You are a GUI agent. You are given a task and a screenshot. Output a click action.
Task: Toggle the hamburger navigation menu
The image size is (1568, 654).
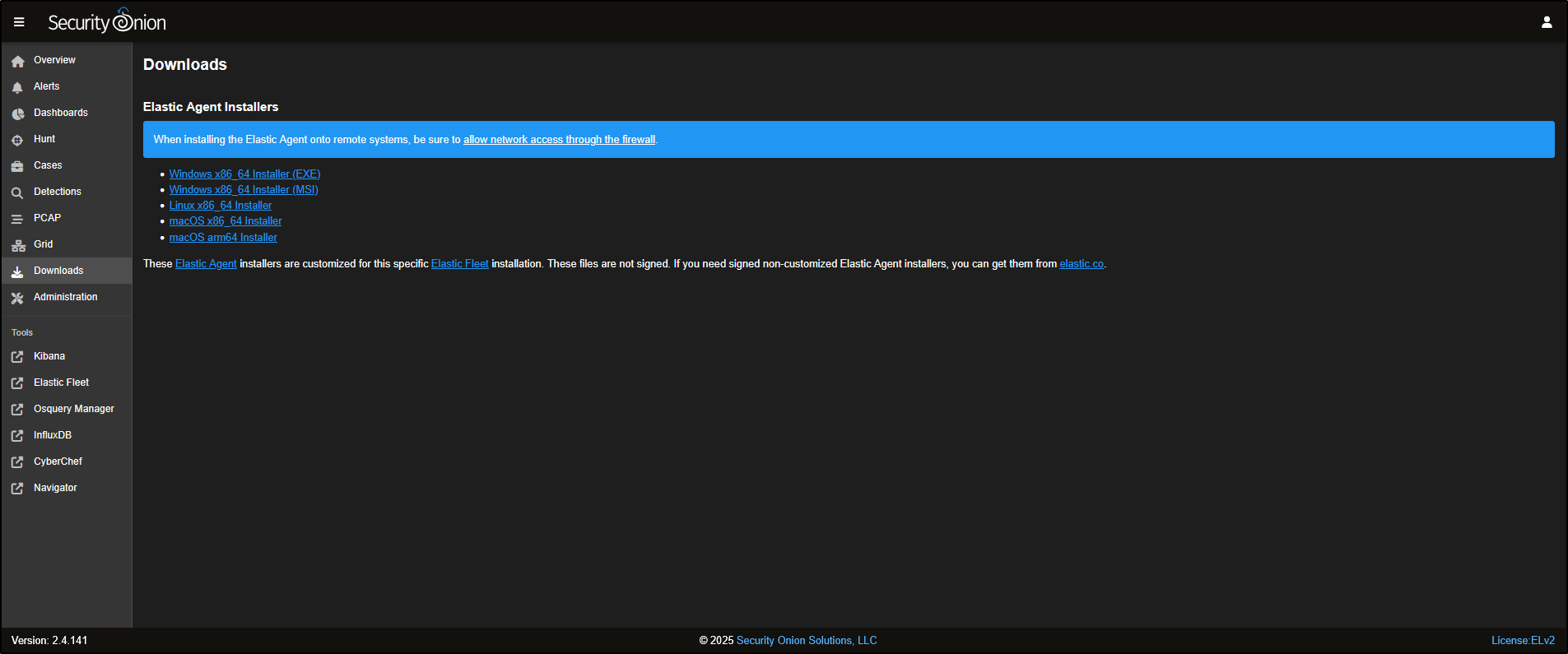[x=19, y=22]
